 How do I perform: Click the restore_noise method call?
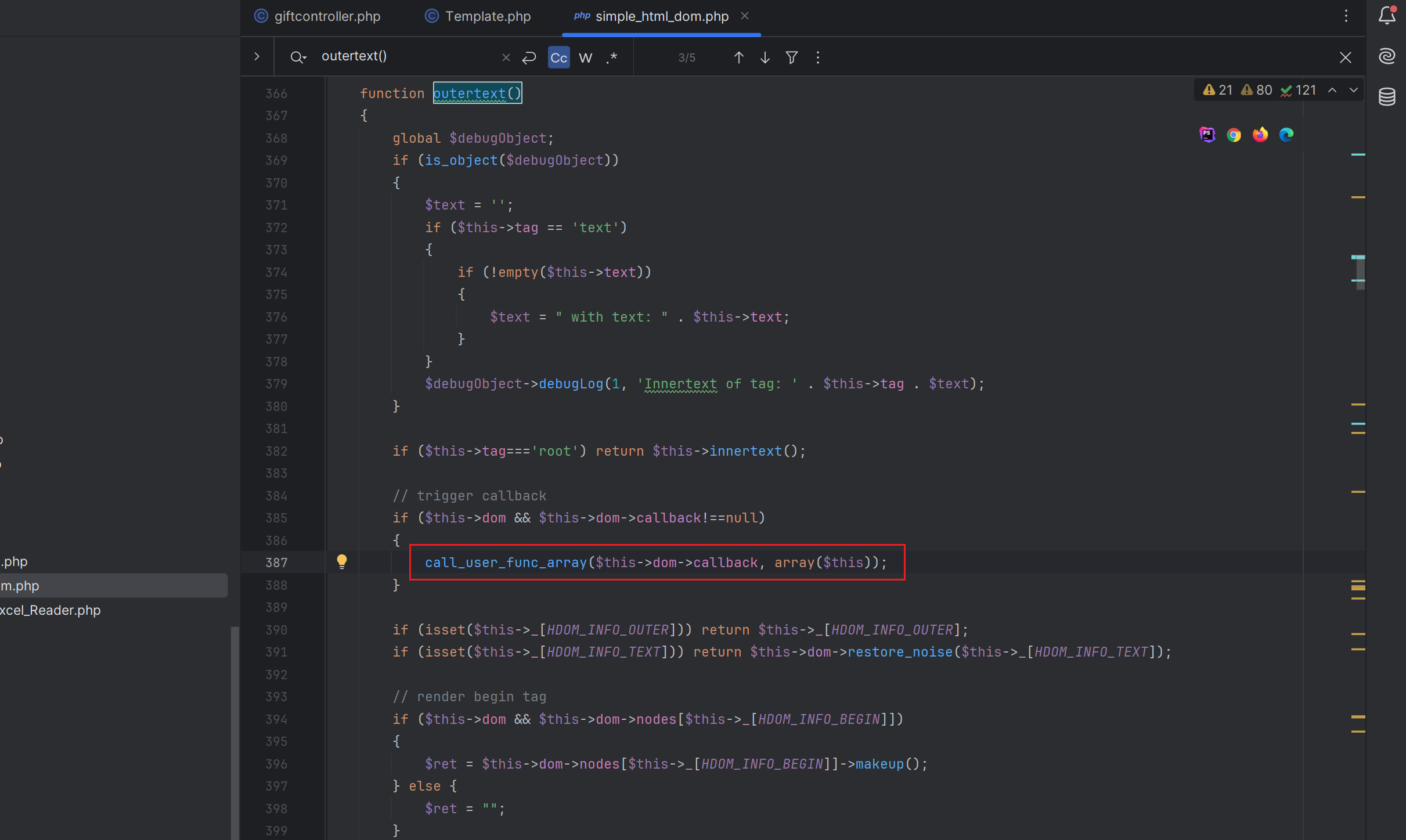tap(900, 652)
